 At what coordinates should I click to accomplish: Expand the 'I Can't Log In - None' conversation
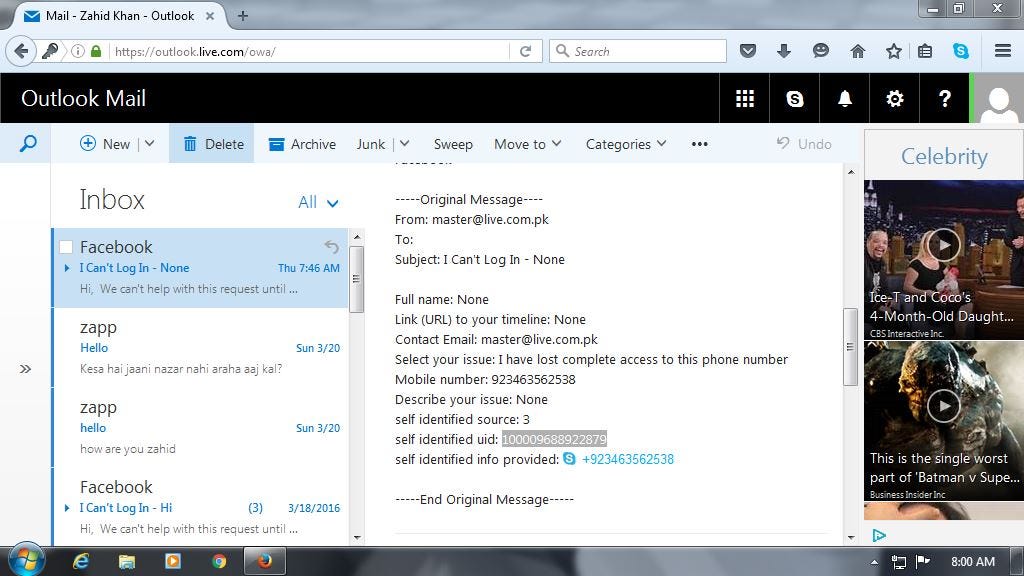pos(67,268)
